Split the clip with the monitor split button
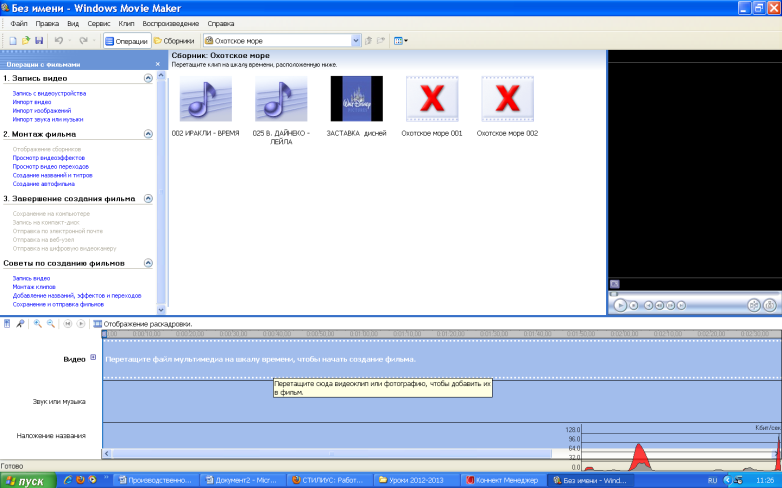The image size is (782, 488). [x=754, y=305]
